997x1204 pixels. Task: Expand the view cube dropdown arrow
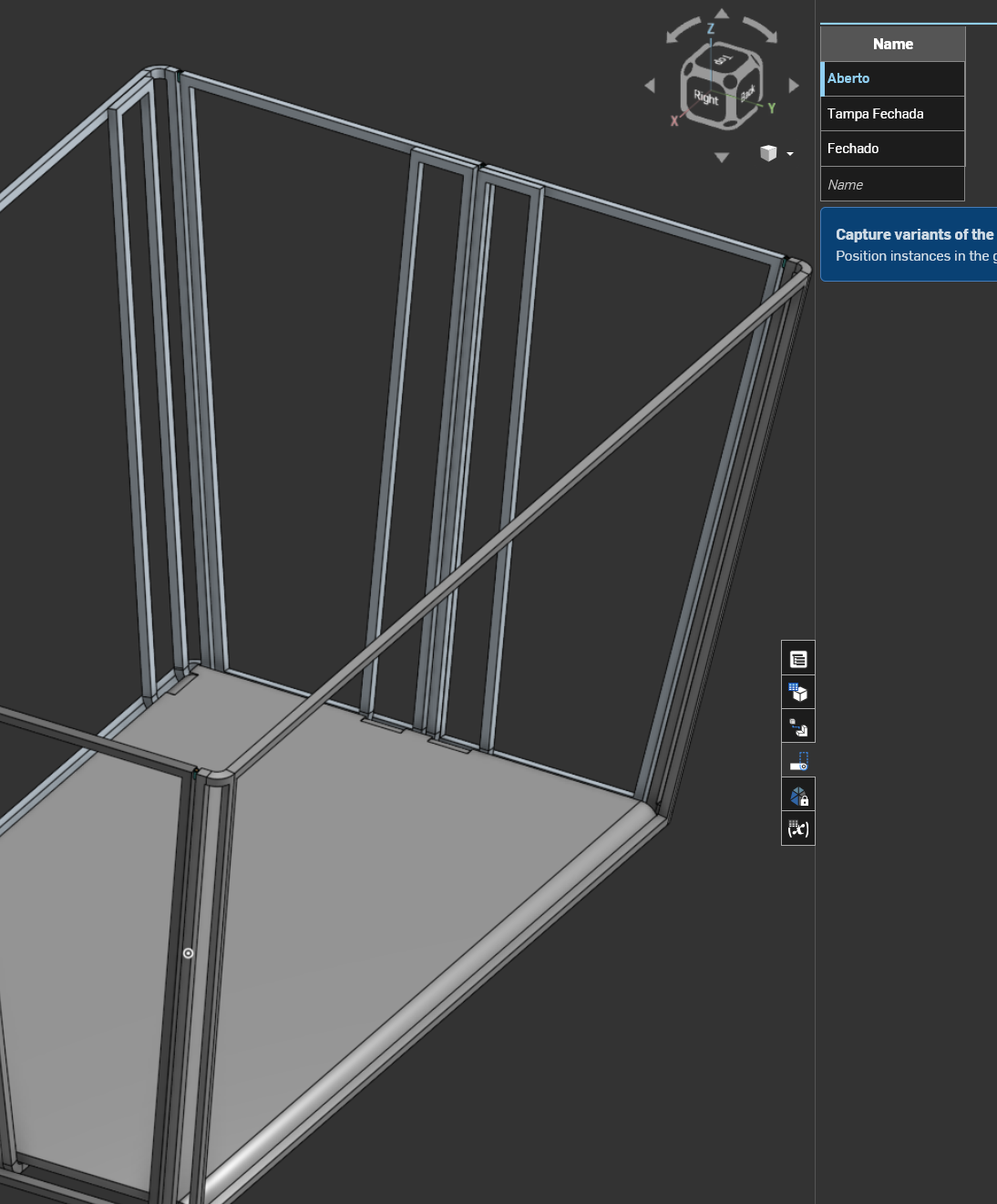point(790,154)
